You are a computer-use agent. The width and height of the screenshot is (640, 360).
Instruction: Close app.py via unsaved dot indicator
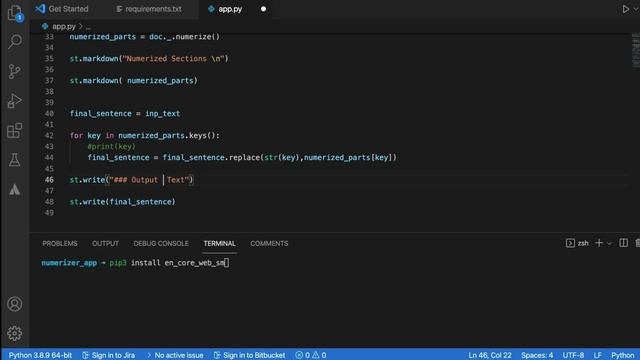263,9
